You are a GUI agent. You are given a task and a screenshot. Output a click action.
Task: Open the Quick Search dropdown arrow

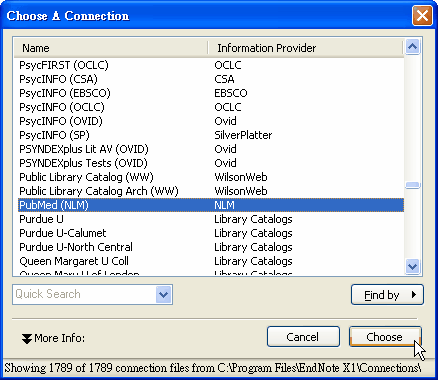pos(163,295)
